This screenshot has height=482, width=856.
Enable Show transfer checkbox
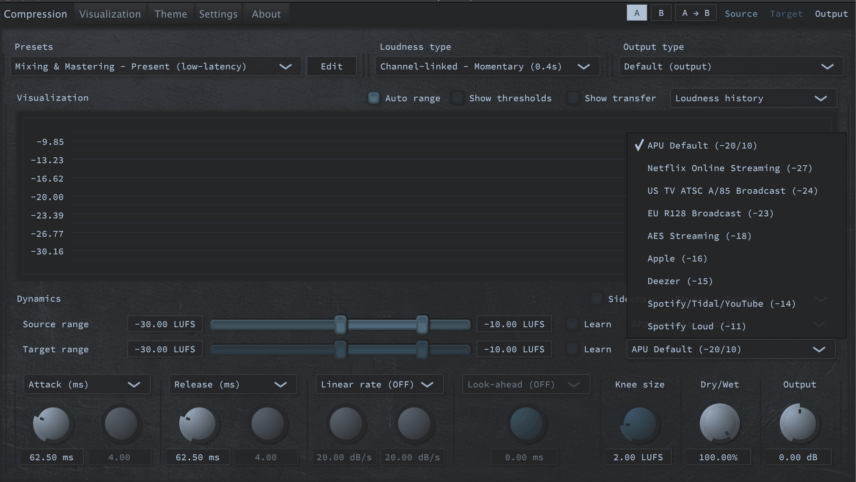573,98
